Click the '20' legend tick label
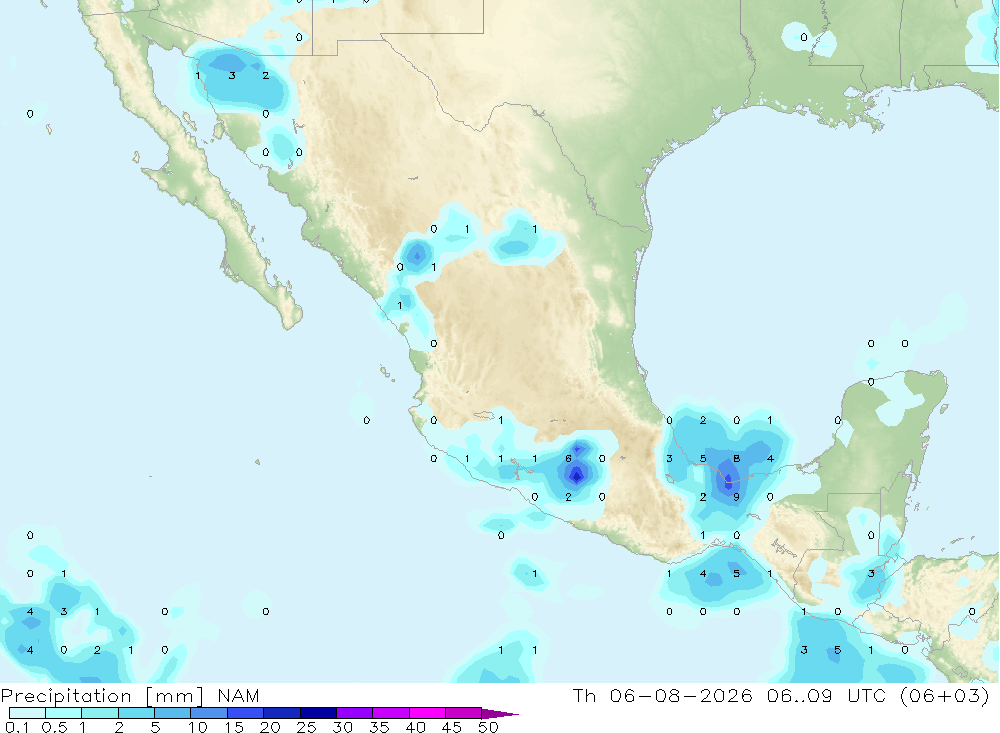The width and height of the screenshot is (1000, 733). tap(270, 727)
